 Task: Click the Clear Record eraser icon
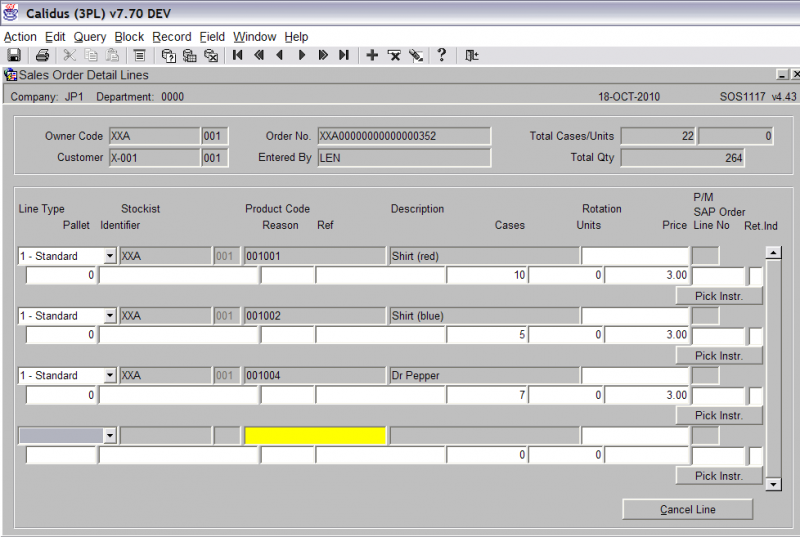click(416, 55)
